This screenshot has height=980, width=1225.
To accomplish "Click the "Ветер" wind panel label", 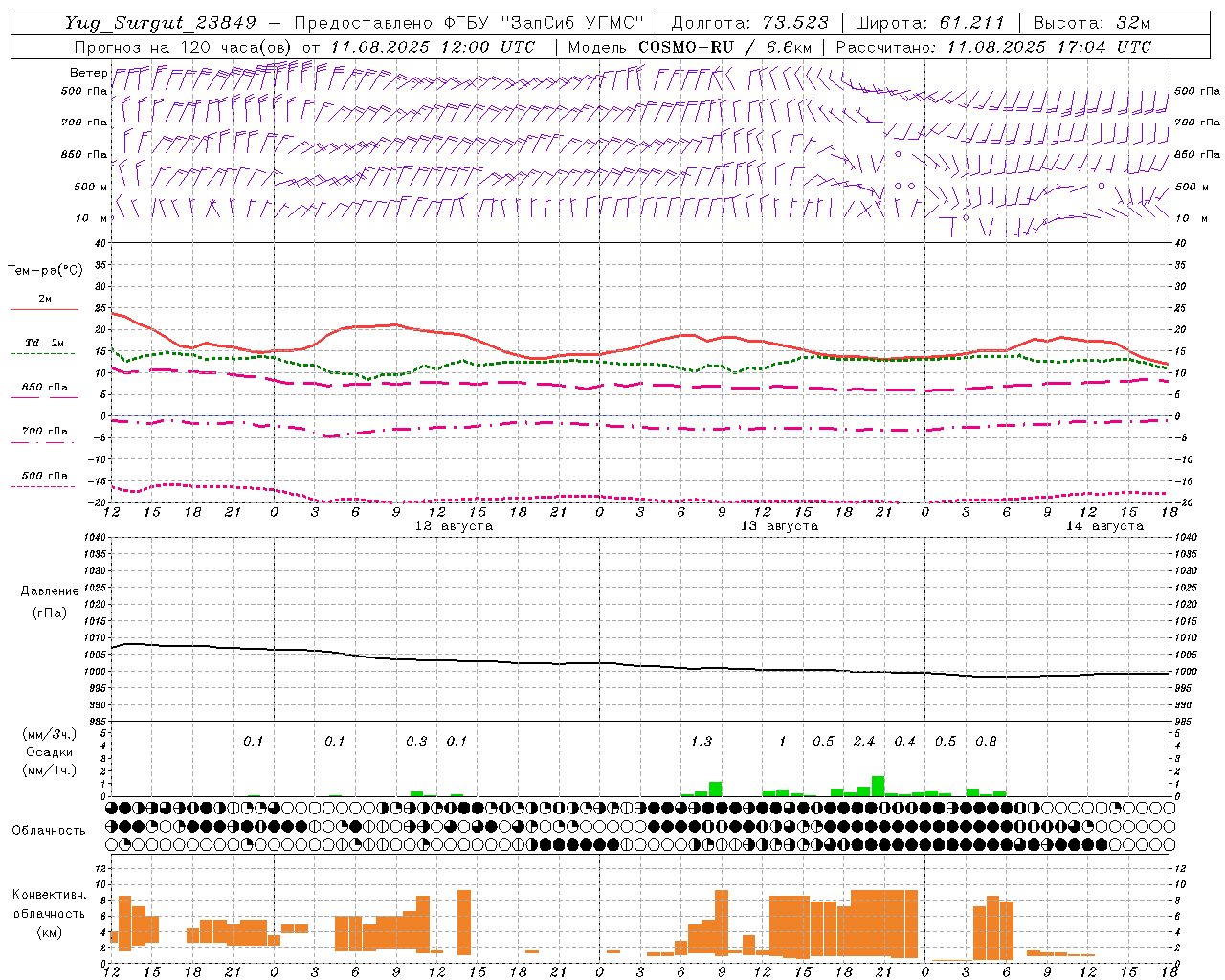I will 88,73.
